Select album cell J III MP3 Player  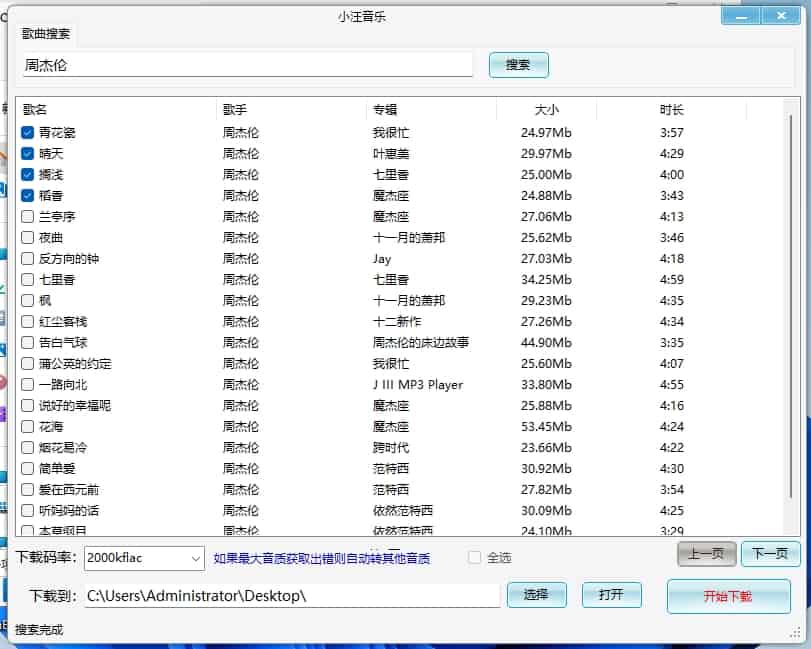417,385
